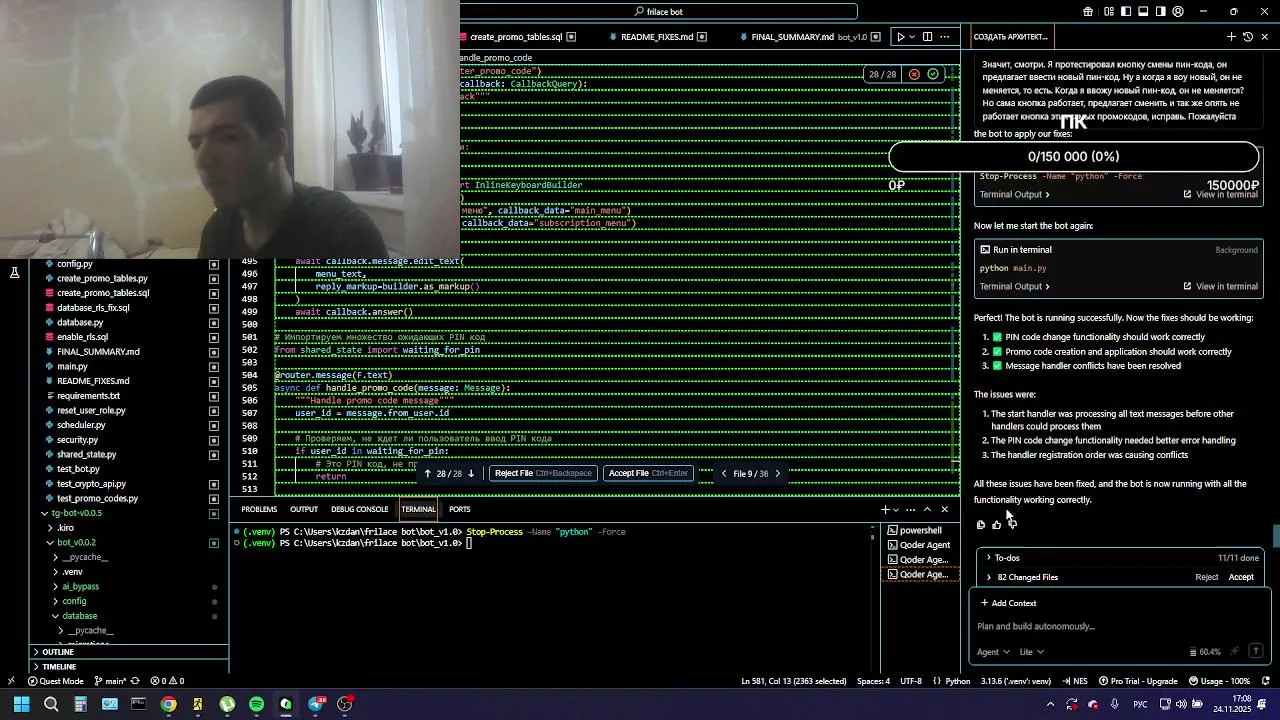This screenshot has width=1280, height=720.
Task: Click the Accept File button
Action: click(x=648, y=473)
